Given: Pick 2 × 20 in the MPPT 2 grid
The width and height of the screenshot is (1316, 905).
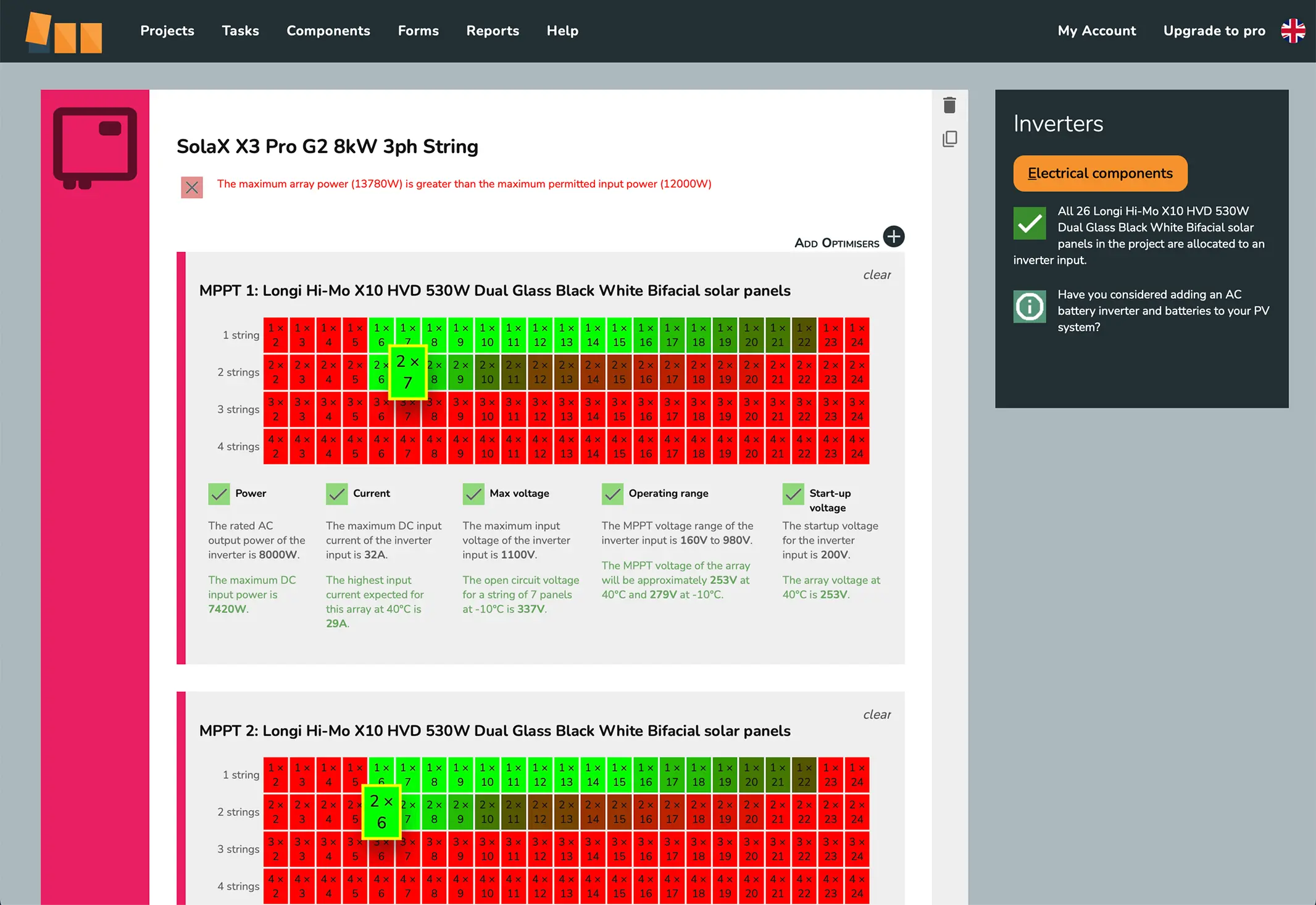Looking at the screenshot, I should pyautogui.click(x=751, y=812).
